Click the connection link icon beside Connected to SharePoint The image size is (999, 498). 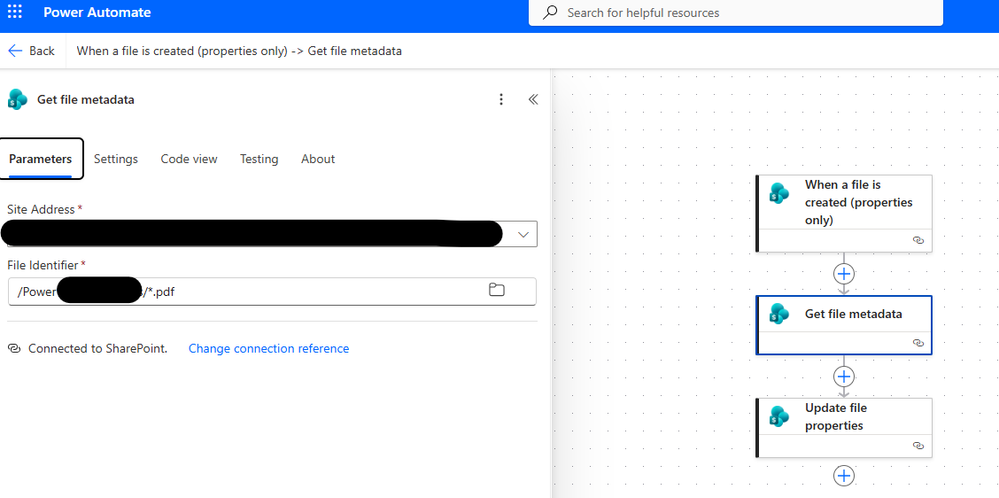(x=14, y=348)
